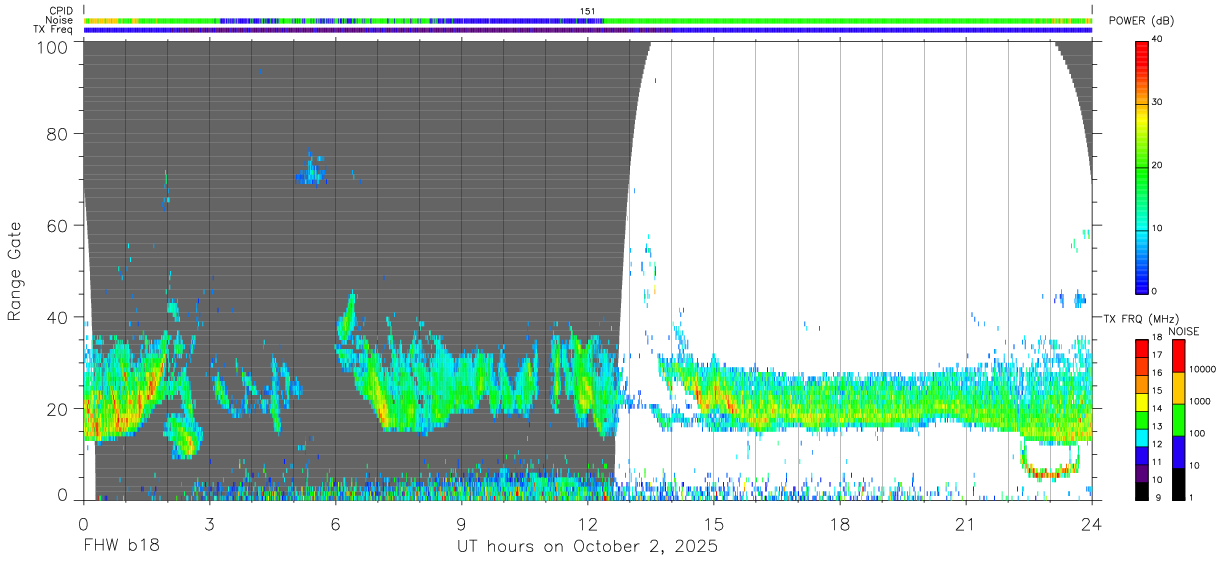Click the Noise color strip above the plot
This screenshot has height=567, width=1228.
click(587, 20)
